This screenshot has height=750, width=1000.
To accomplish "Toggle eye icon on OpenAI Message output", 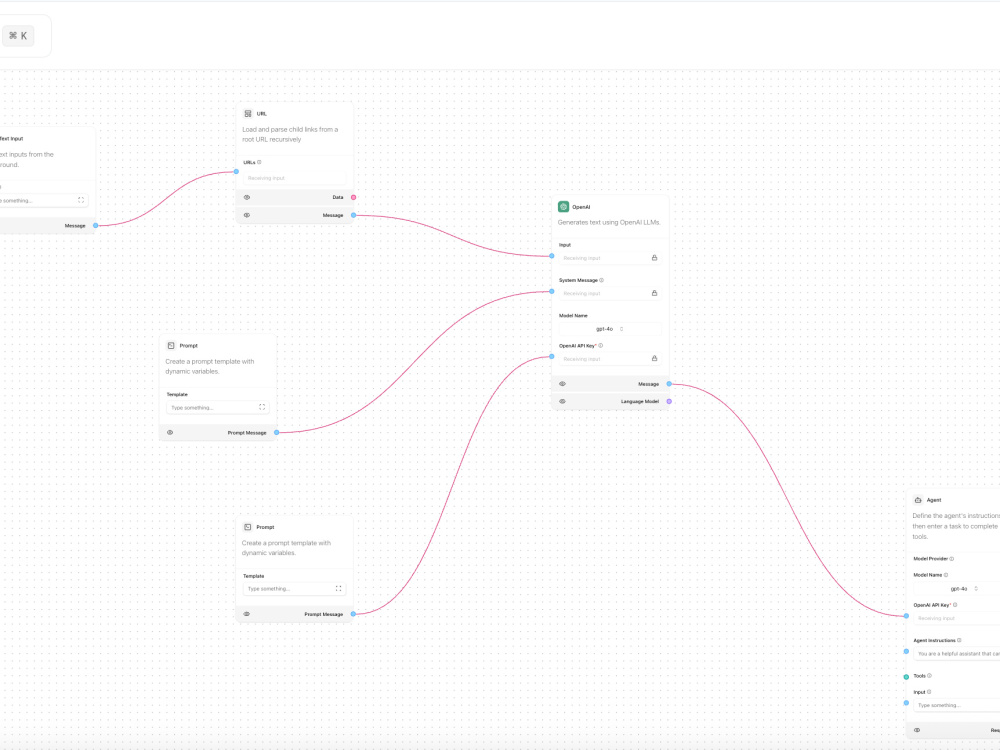I will point(562,384).
